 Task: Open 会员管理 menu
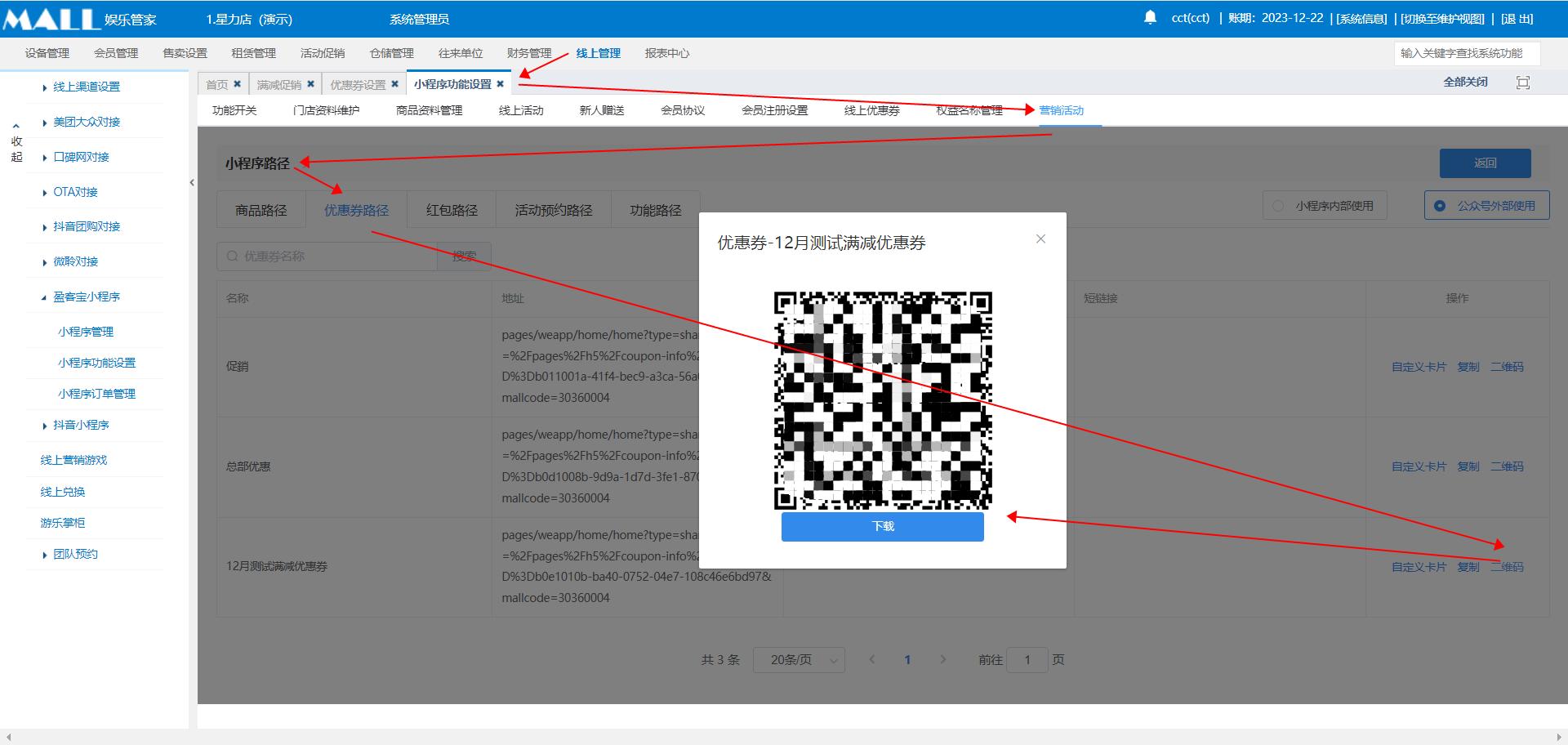(116, 53)
